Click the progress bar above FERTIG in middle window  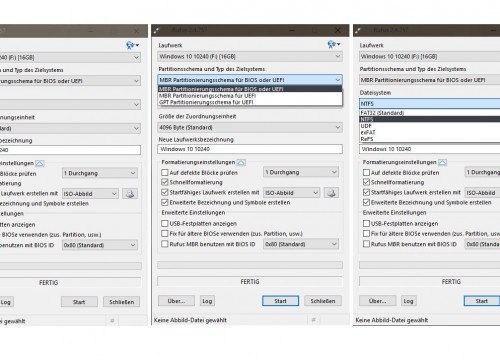pyautogui.click(x=250, y=265)
